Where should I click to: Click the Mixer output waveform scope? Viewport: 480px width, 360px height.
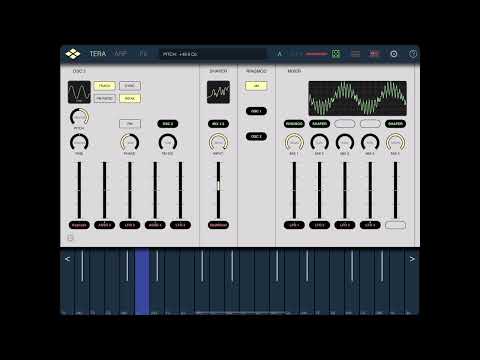pos(357,98)
